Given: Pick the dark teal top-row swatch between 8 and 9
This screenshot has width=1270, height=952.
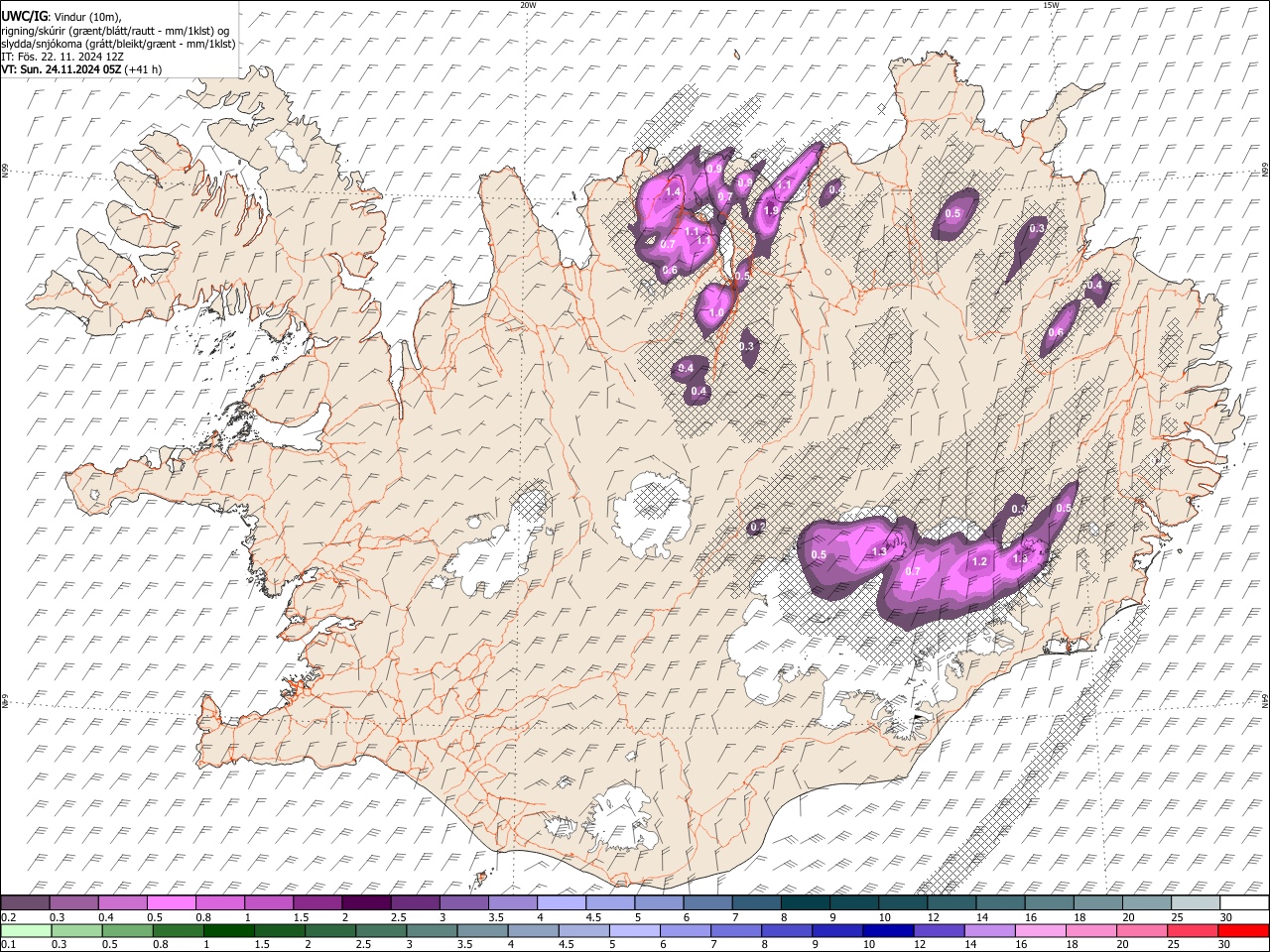Looking at the screenshot, I should [x=804, y=903].
